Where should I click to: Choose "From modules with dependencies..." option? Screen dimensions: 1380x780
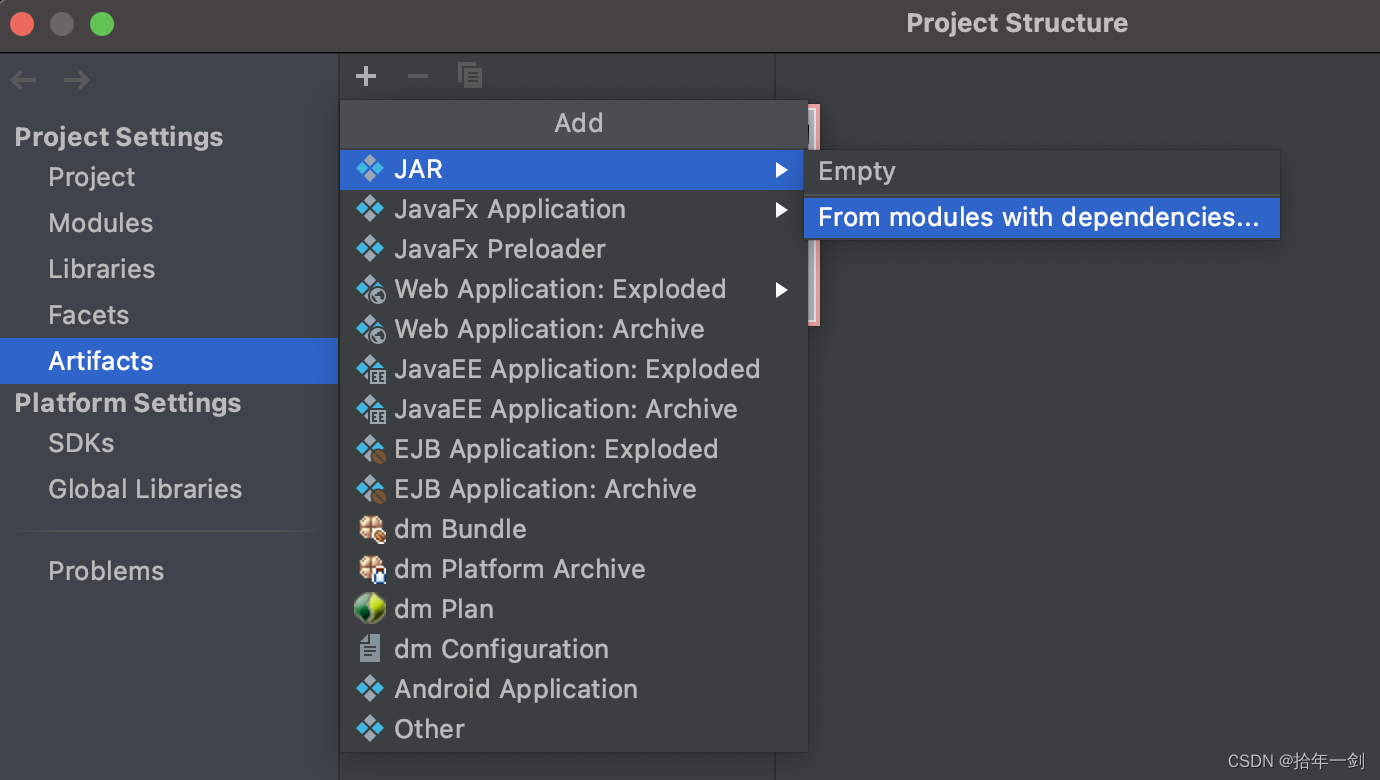tap(1041, 217)
